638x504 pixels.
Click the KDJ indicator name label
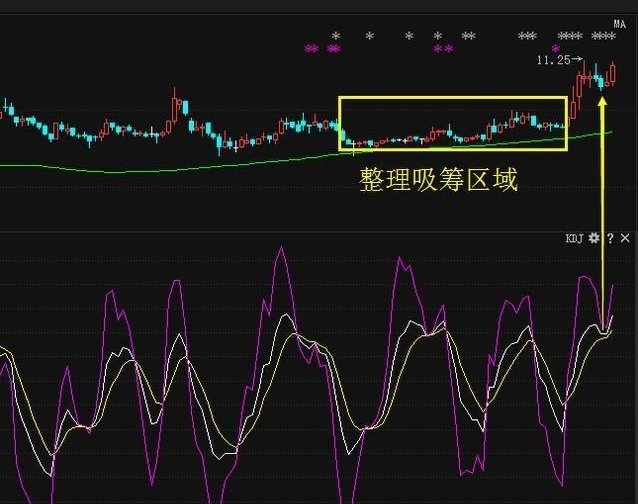click(574, 239)
